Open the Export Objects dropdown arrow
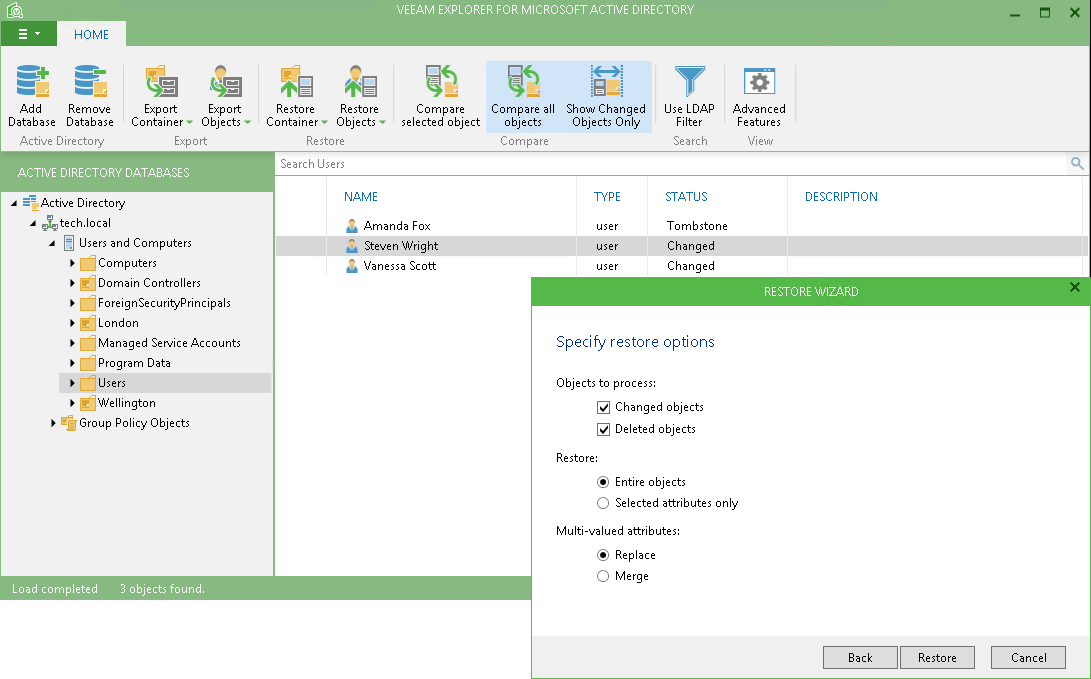Screen dimensions: 1091x679 click(x=247, y=122)
